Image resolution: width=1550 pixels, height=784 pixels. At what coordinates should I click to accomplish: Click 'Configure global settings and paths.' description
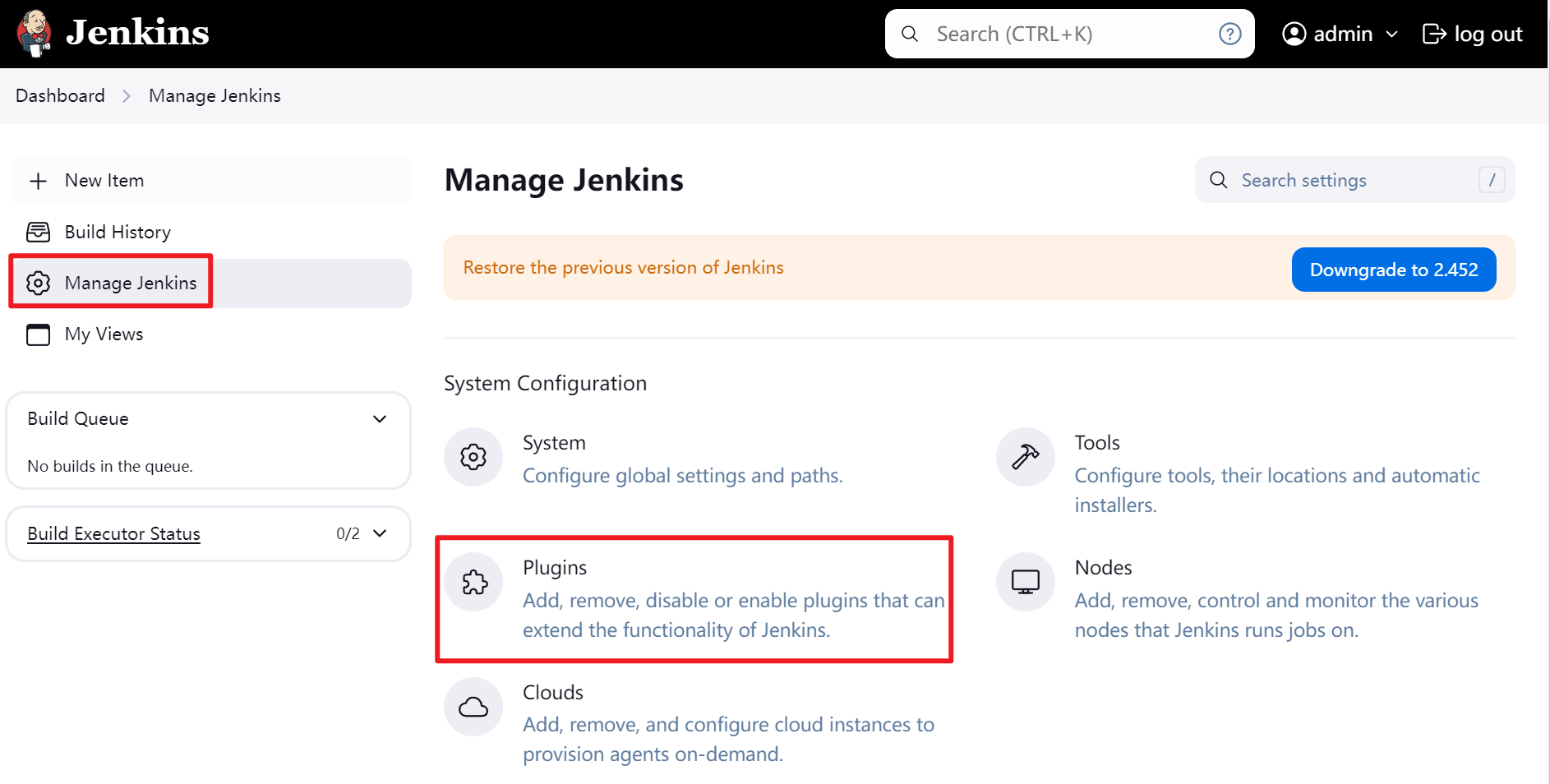(682, 475)
